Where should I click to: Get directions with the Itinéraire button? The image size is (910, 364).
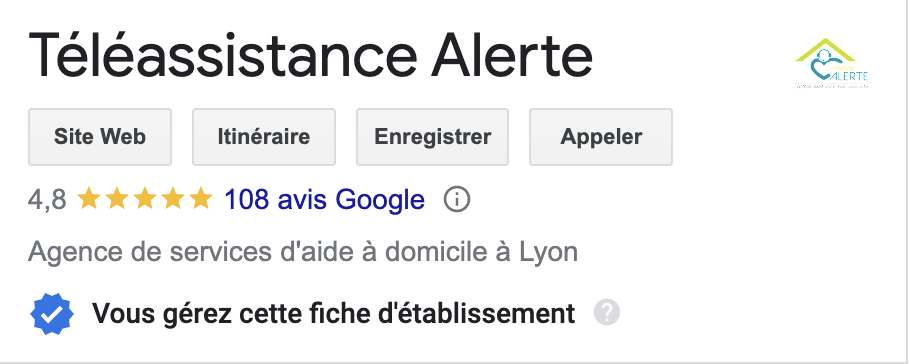point(264,137)
